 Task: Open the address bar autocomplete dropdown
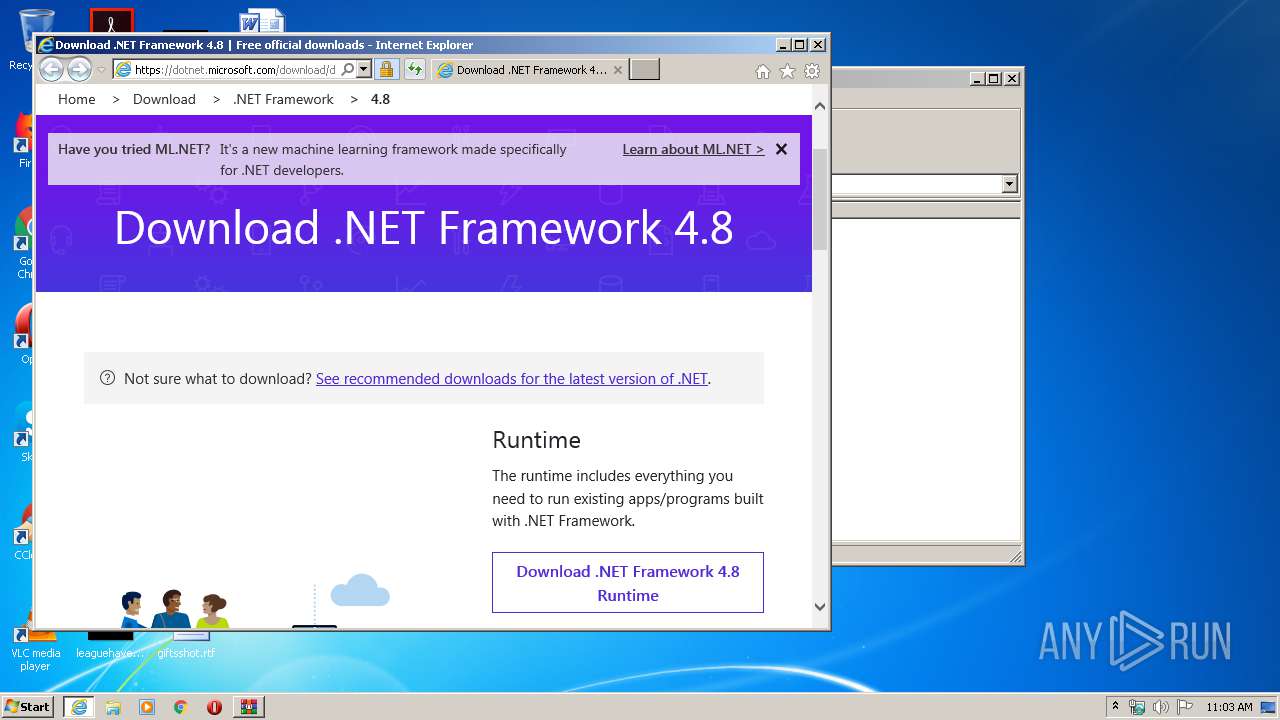coord(364,70)
